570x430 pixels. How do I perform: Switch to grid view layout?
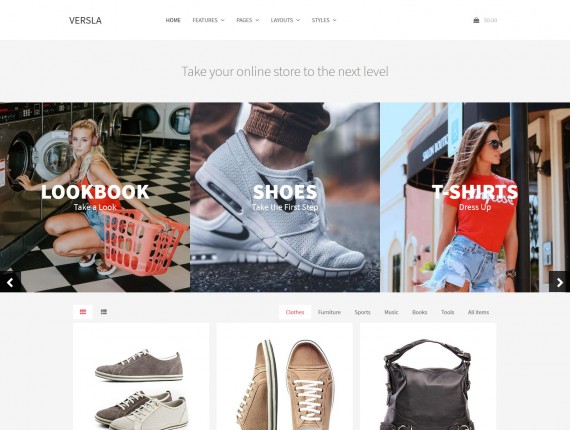(x=83, y=312)
